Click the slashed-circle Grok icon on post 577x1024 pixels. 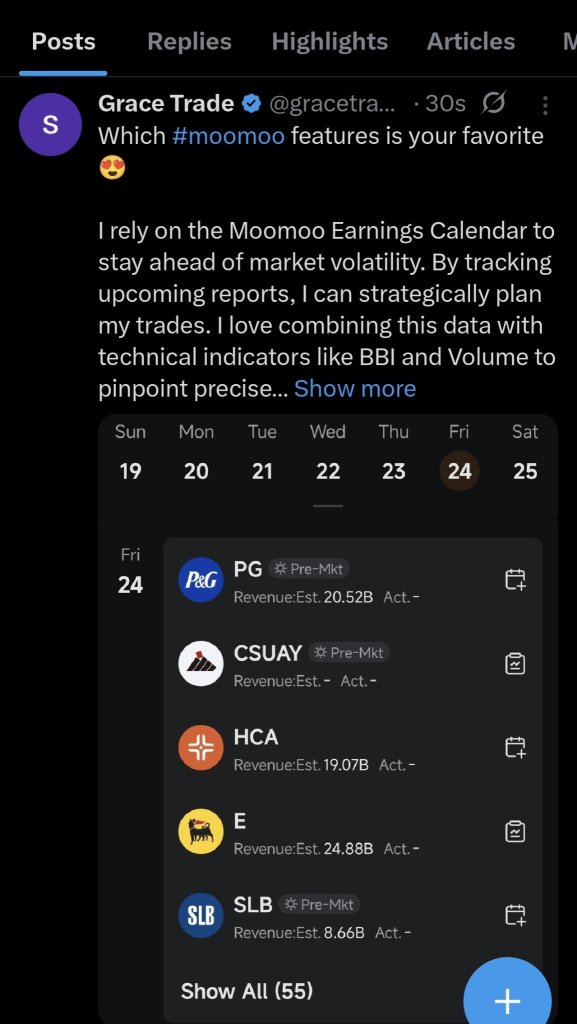[x=494, y=104]
